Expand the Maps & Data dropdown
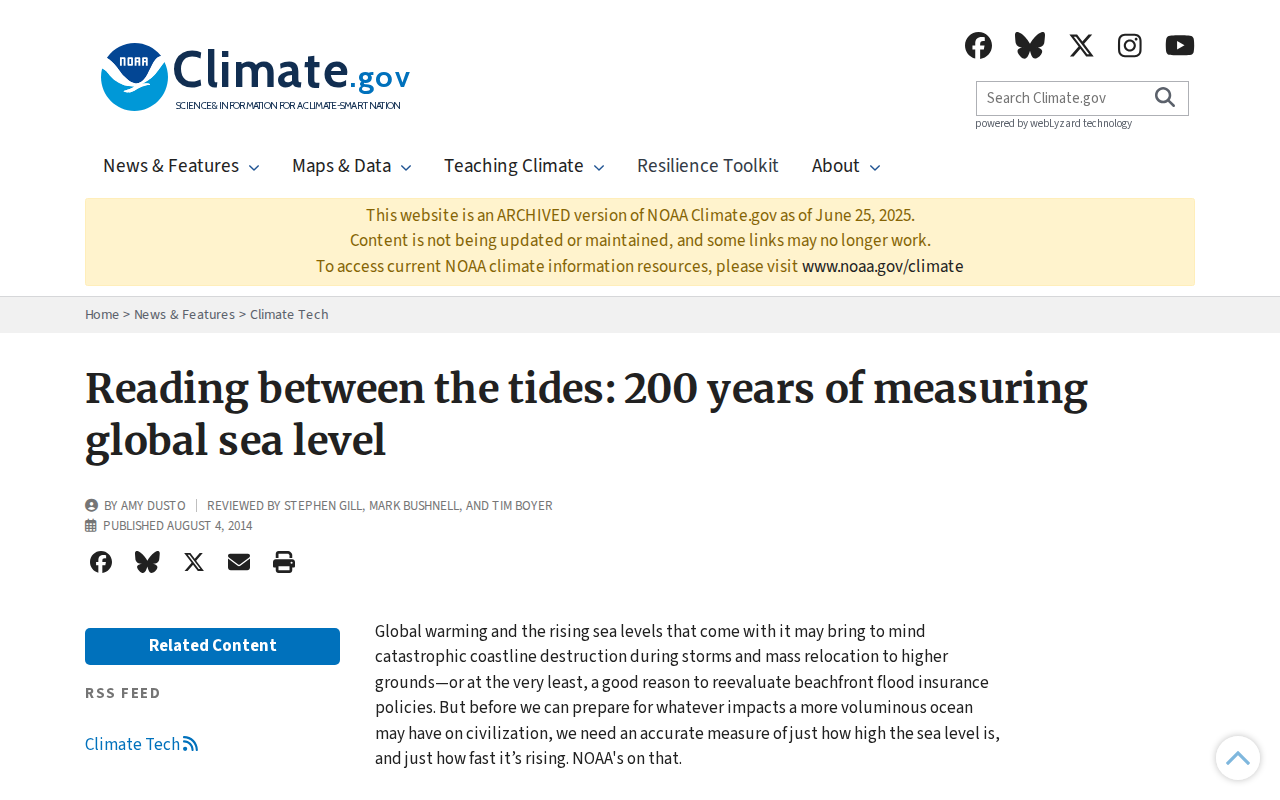Viewport: 1280px width, 800px height. 352,166
